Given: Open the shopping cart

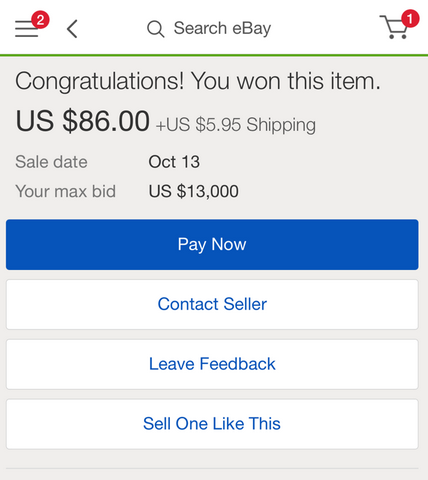Looking at the screenshot, I should pos(394,27).
